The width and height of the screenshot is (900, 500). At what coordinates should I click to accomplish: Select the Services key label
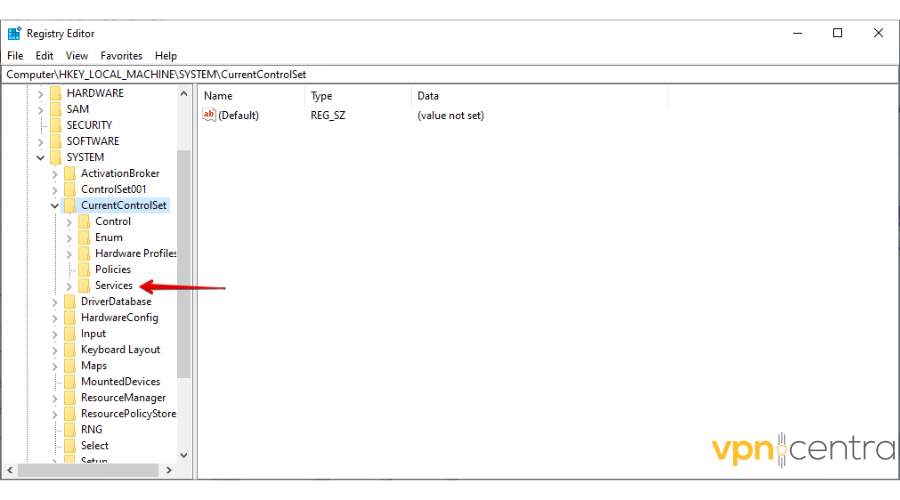(114, 285)
